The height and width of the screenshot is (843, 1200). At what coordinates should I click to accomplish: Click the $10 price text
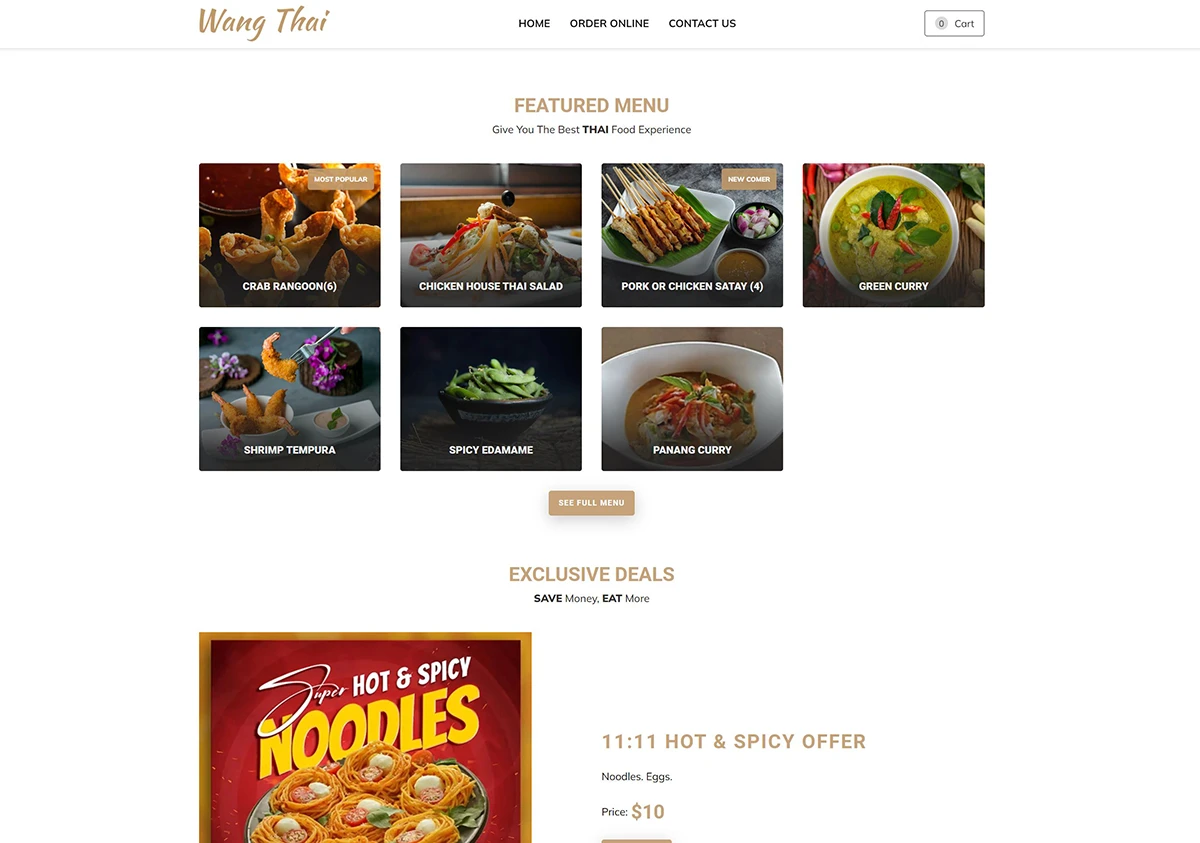click(648, 812)
